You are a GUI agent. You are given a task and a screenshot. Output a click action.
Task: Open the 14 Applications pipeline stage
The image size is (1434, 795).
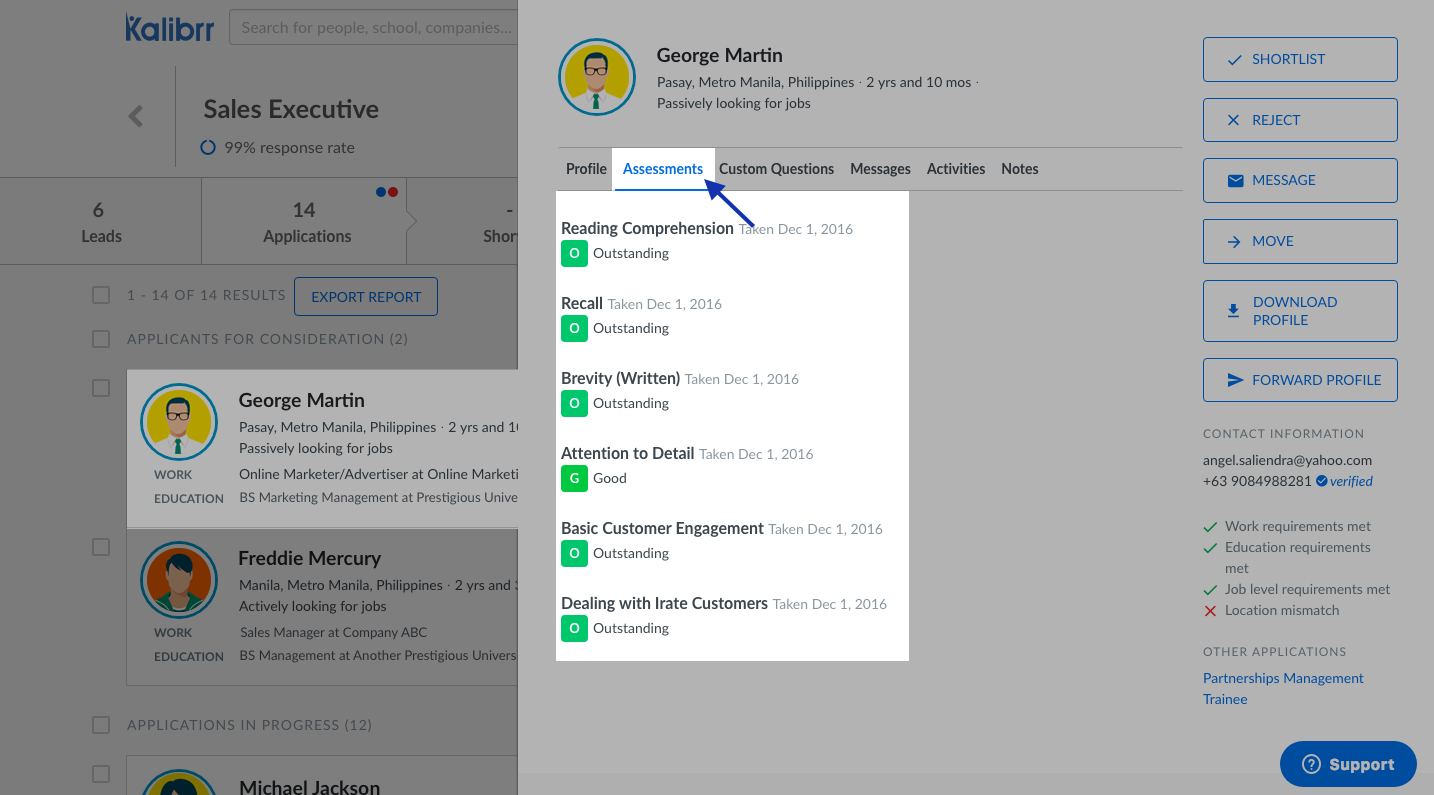[x=305, y=222]
